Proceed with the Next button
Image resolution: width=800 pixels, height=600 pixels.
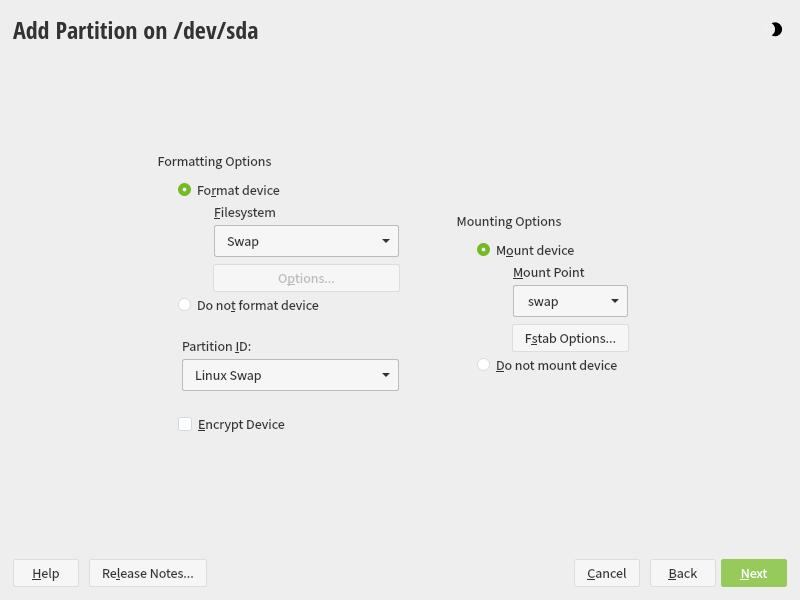coord(754,573)
